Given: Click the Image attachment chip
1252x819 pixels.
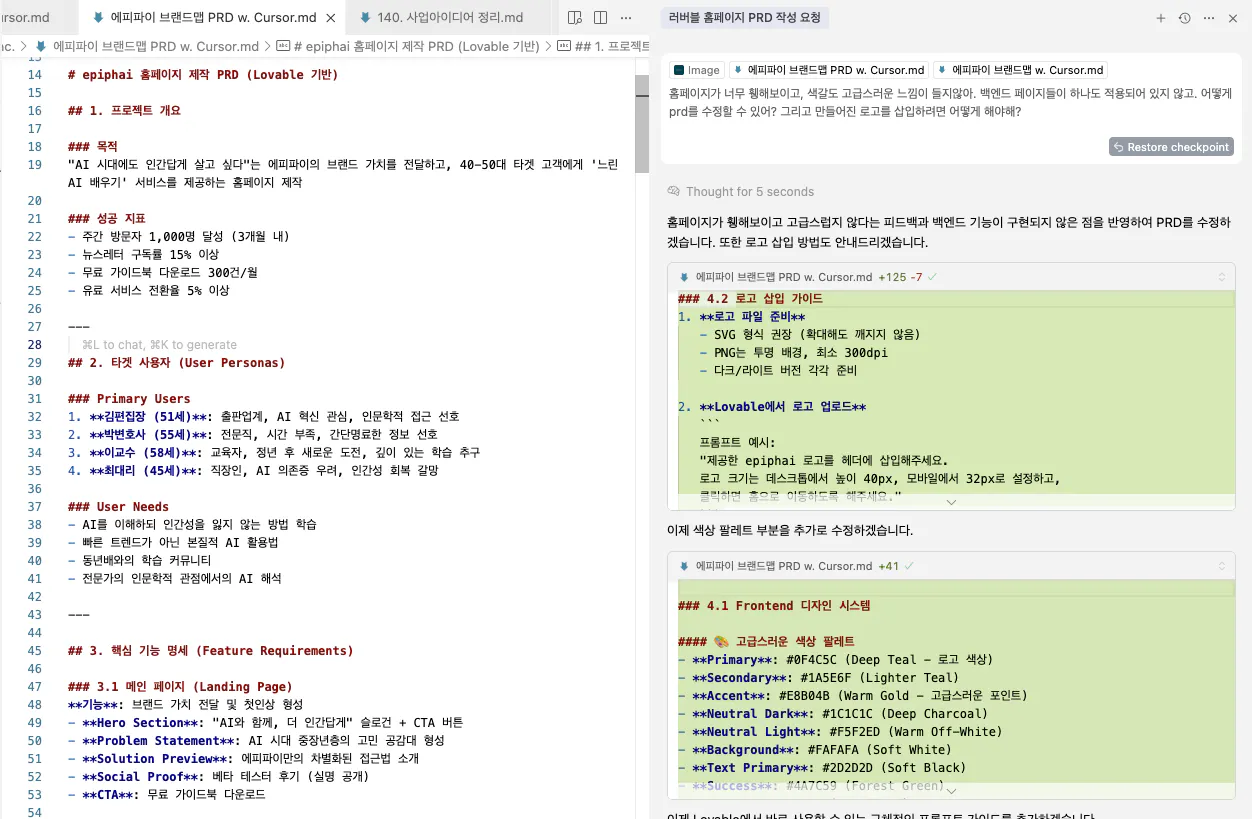Looking at the screenshot, I should [x=696, y=70].
